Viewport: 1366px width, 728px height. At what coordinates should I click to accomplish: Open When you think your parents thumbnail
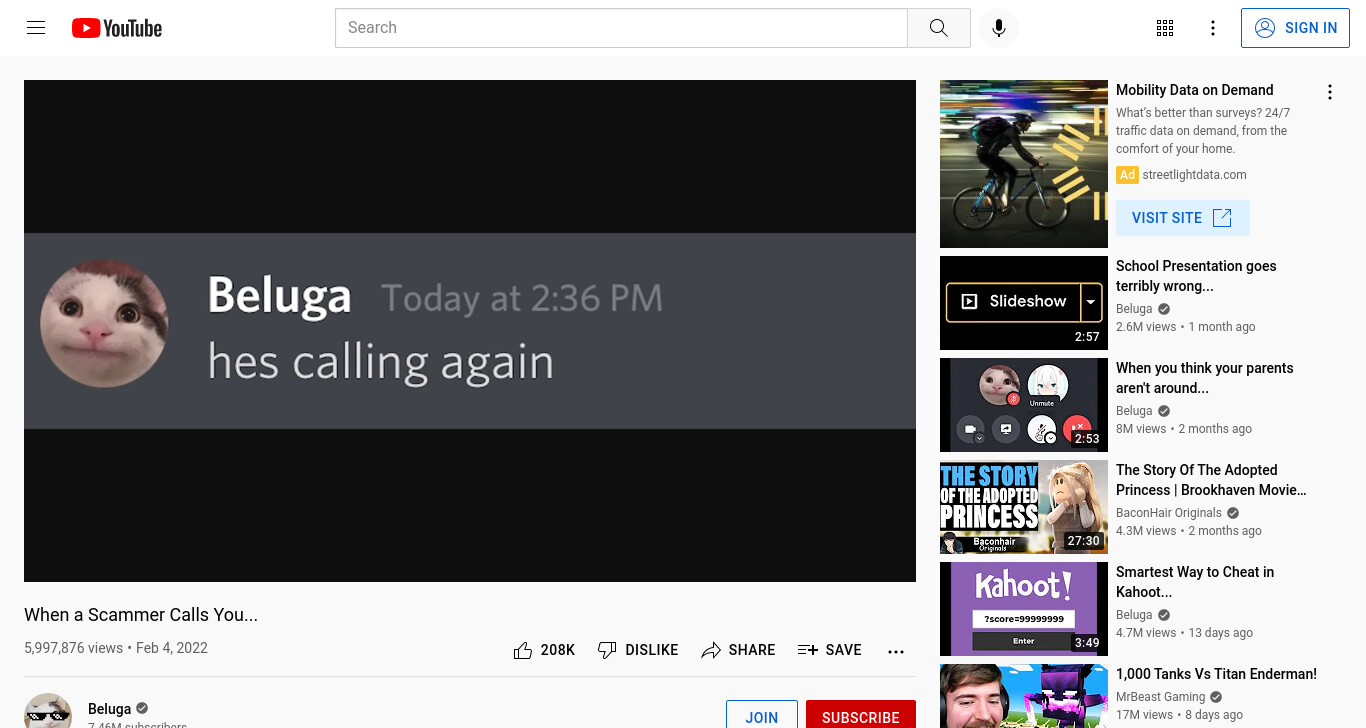pyautogui.click(x=1024, y=405)
